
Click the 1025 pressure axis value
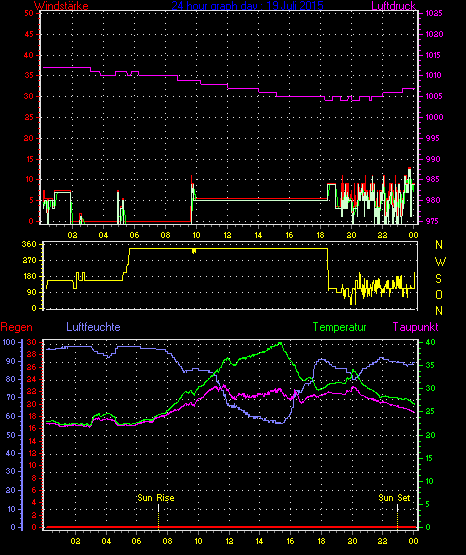click(434, 13)
